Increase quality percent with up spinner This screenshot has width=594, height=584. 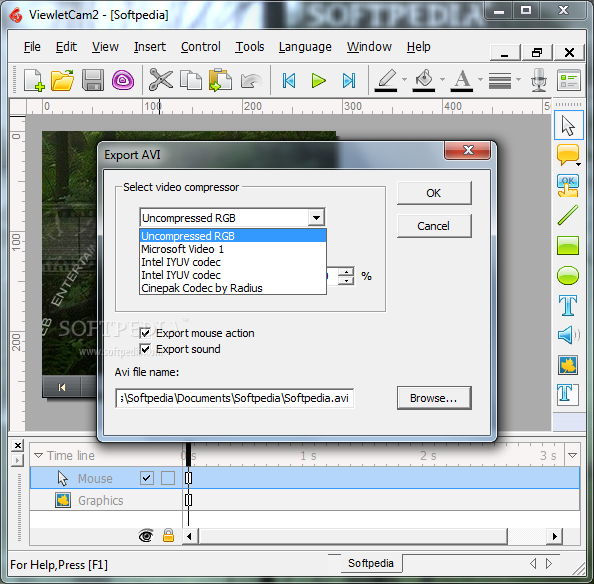346,272
